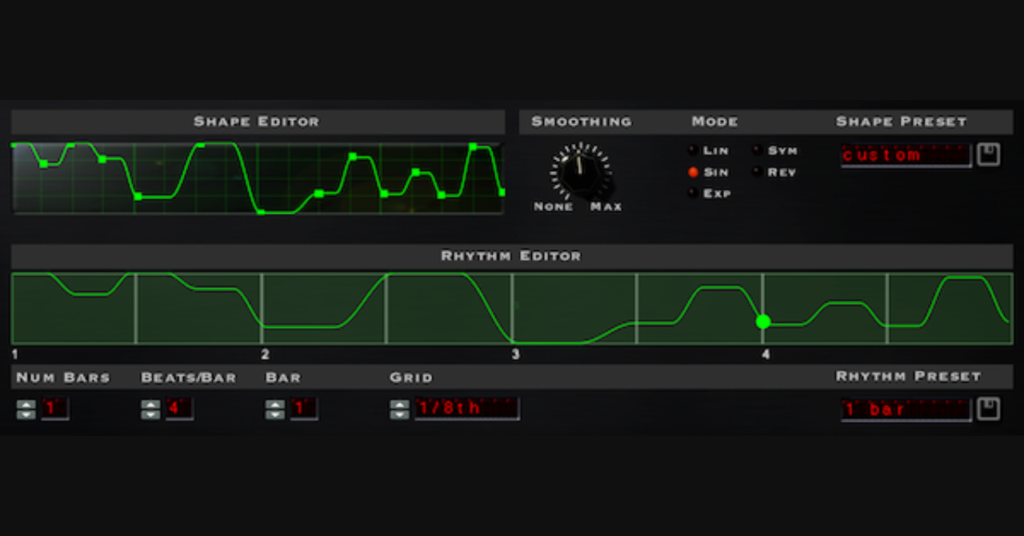Select Exp mode radio button
The image size is (1024, 536).
click(693, 193)
